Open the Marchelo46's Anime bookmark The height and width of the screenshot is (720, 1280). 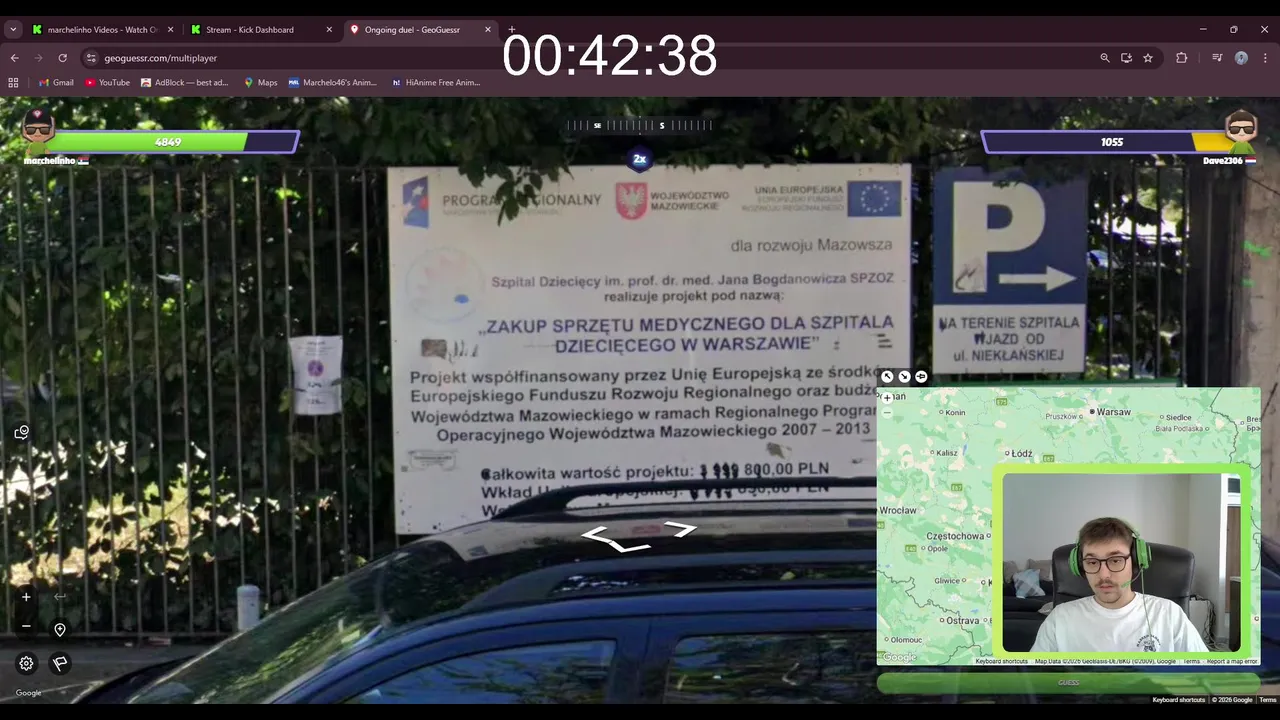333,83
